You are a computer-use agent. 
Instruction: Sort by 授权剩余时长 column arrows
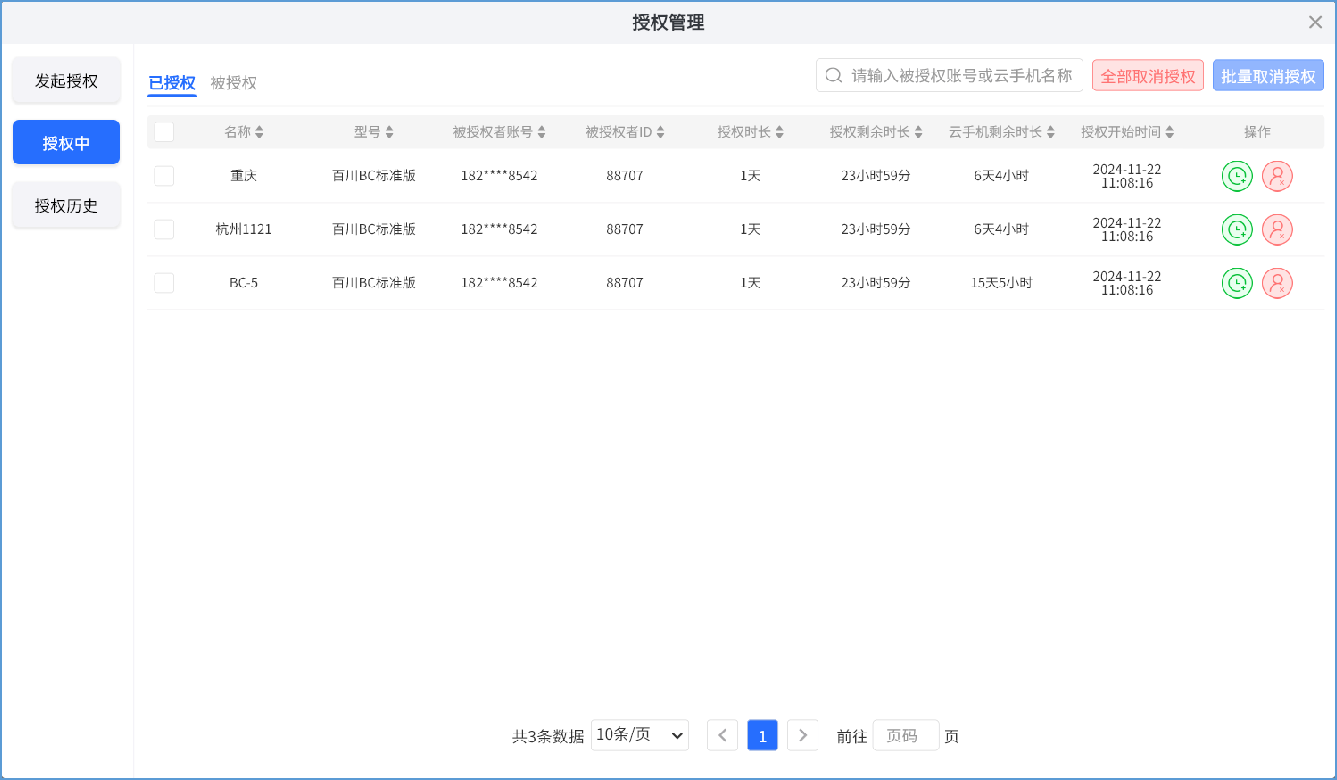[x=917, y=132]
